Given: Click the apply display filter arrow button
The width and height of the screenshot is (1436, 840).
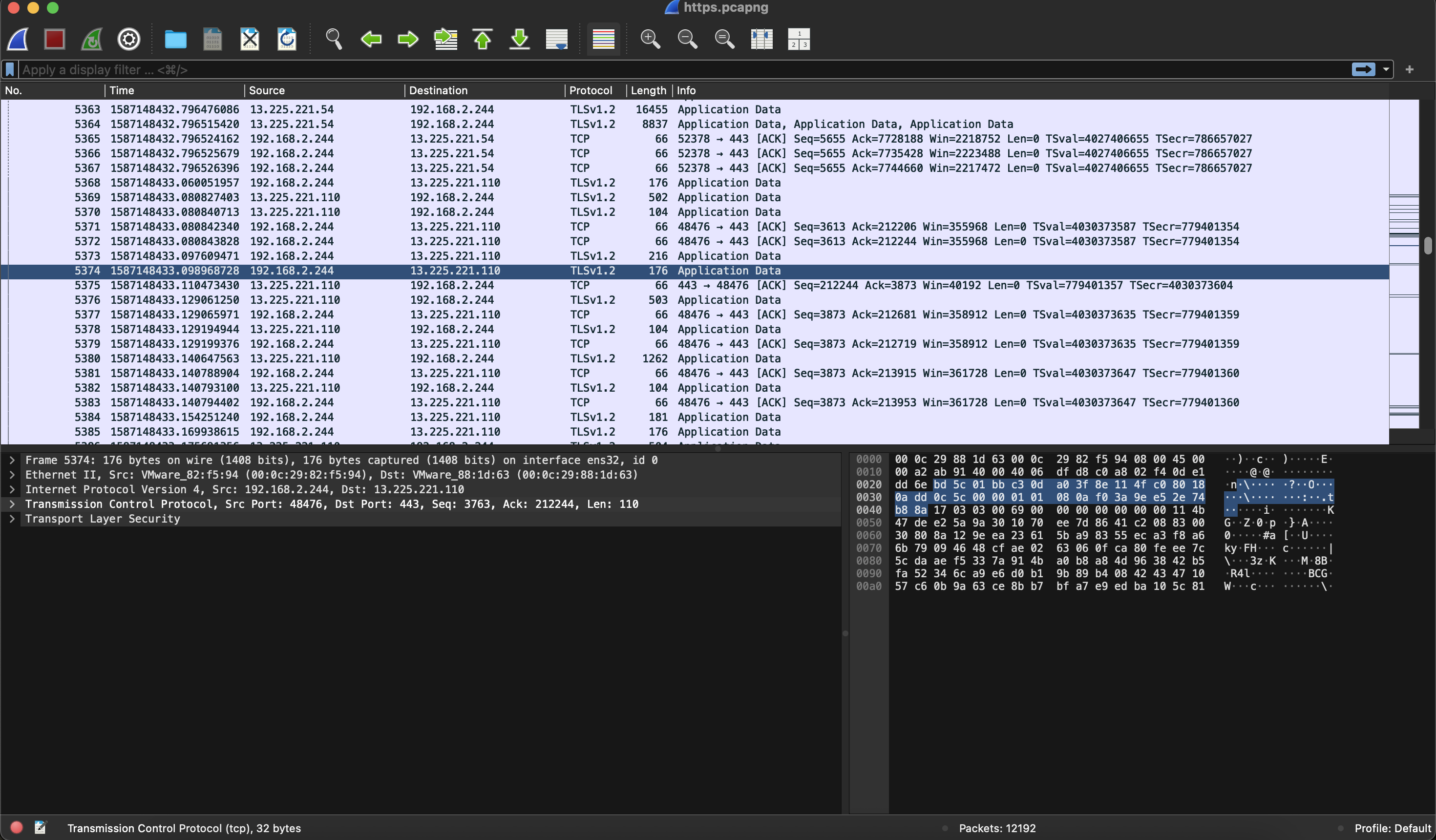Looking at the screenshot, I should point(1363,69).
